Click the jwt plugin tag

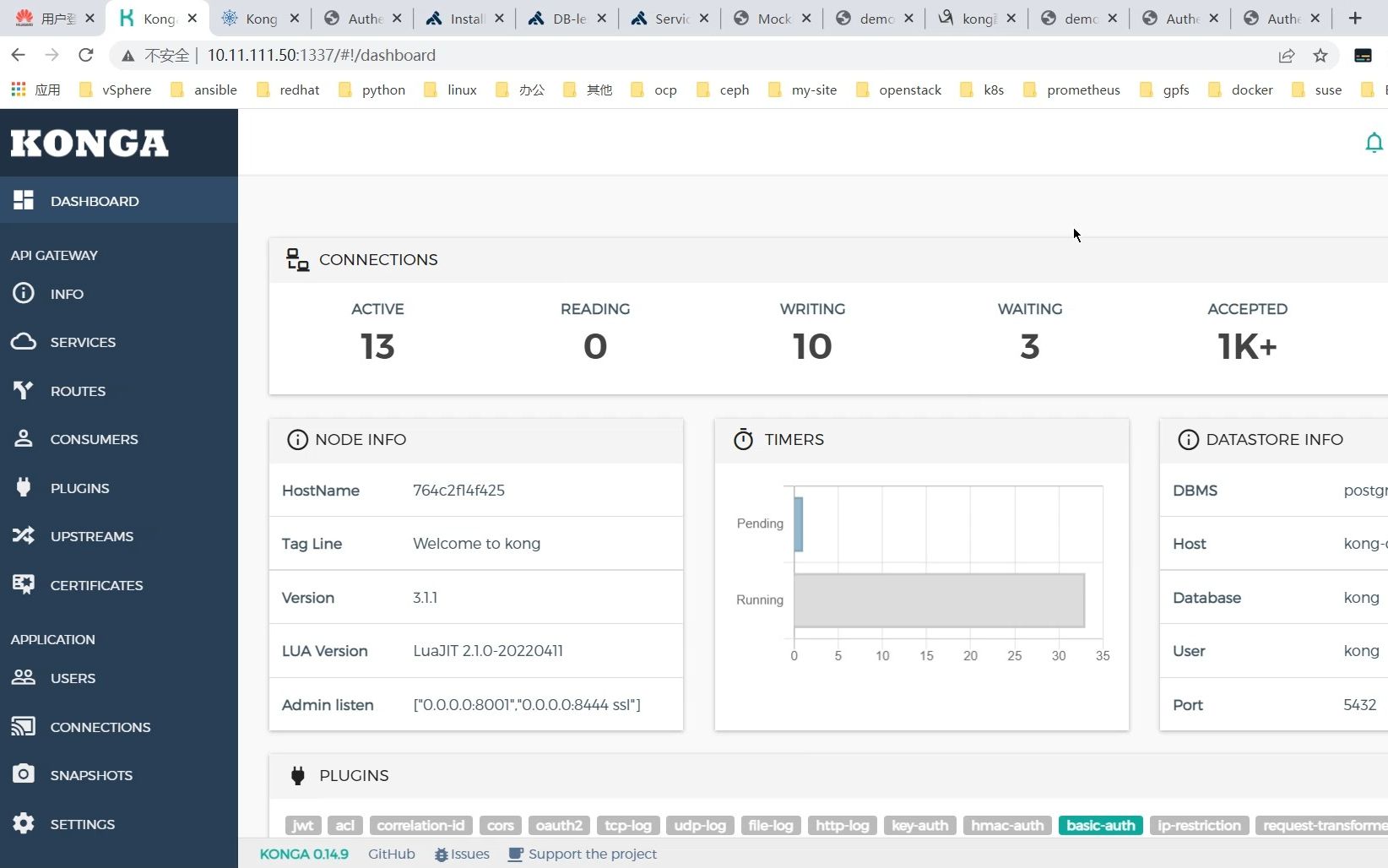tap(303, 825)
